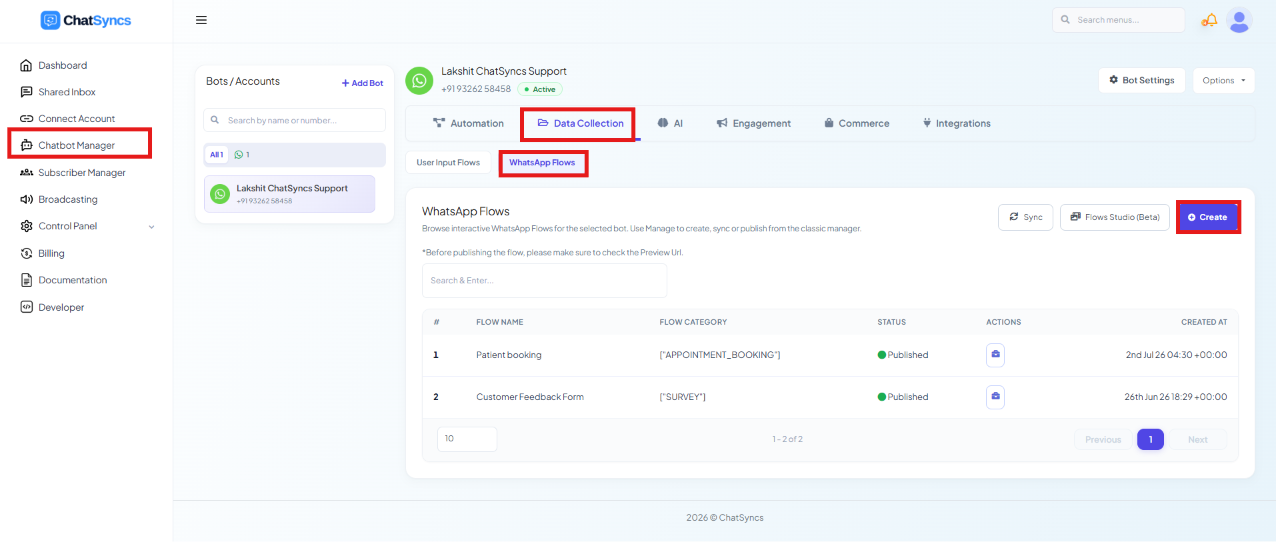This screenshot has width=1276, height=542.
Task: Focus the search by name or number field
Action: [x=294, y=120]
